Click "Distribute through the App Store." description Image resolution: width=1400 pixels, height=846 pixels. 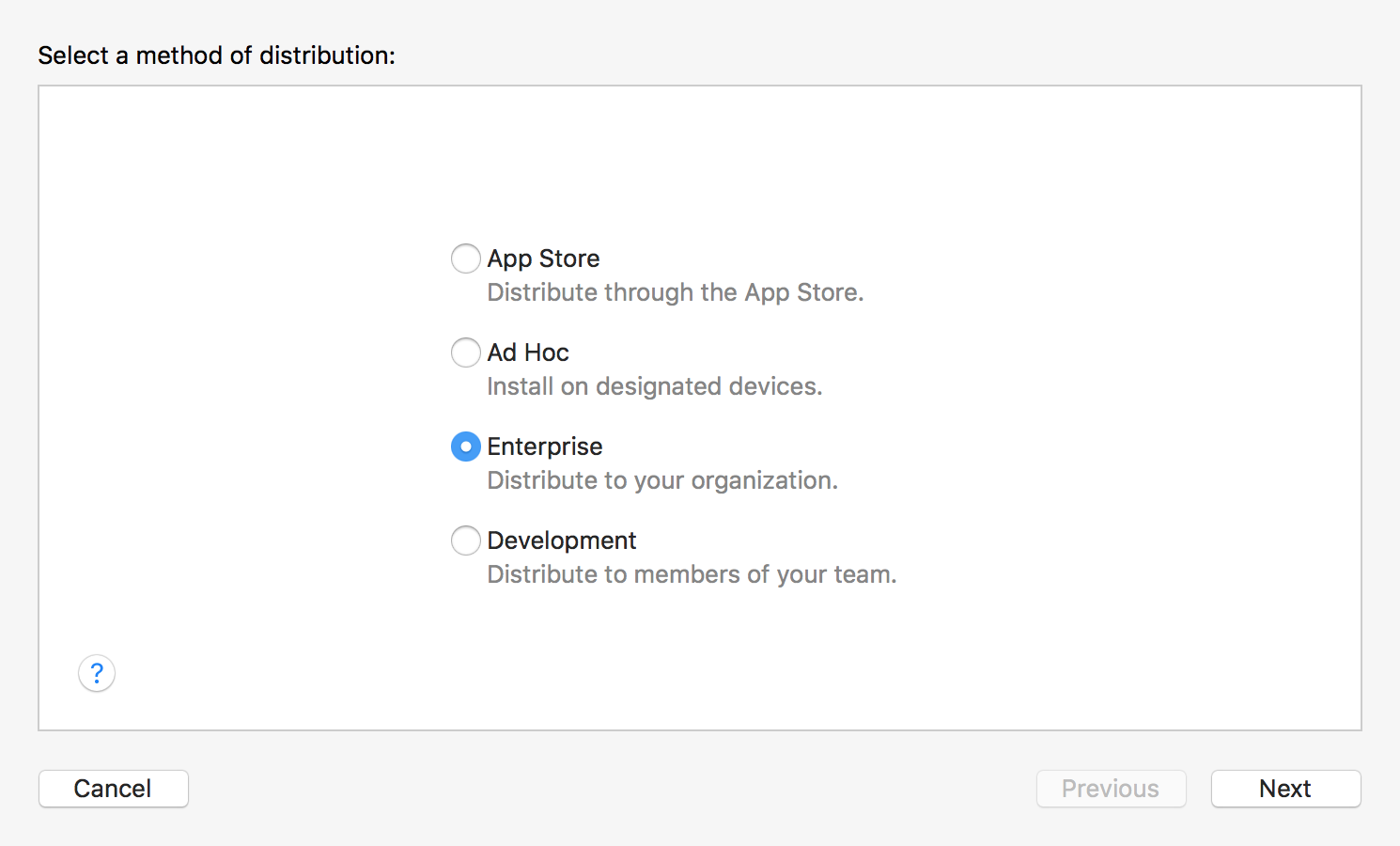[675, 292]
